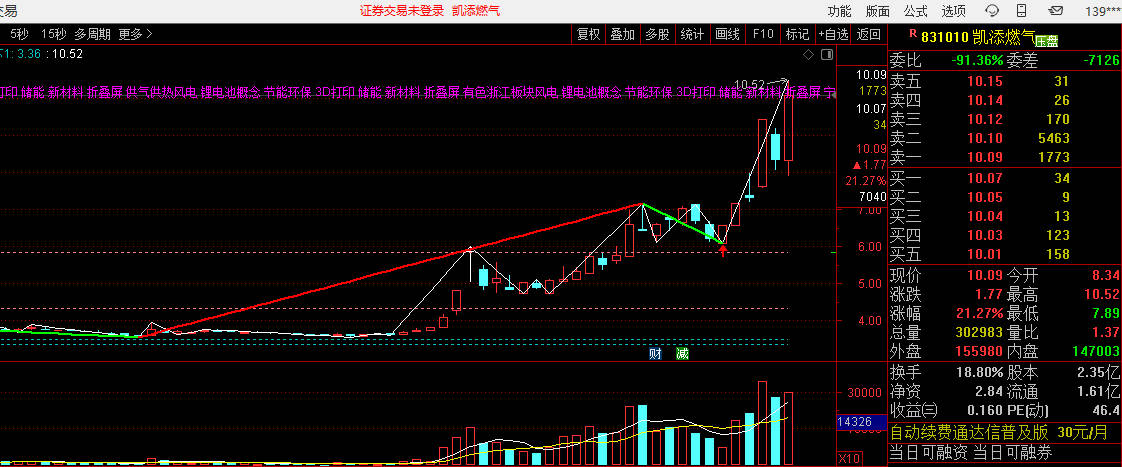Toggle the side panel layout icon
Screen dimensions: 1122x467
827,54
